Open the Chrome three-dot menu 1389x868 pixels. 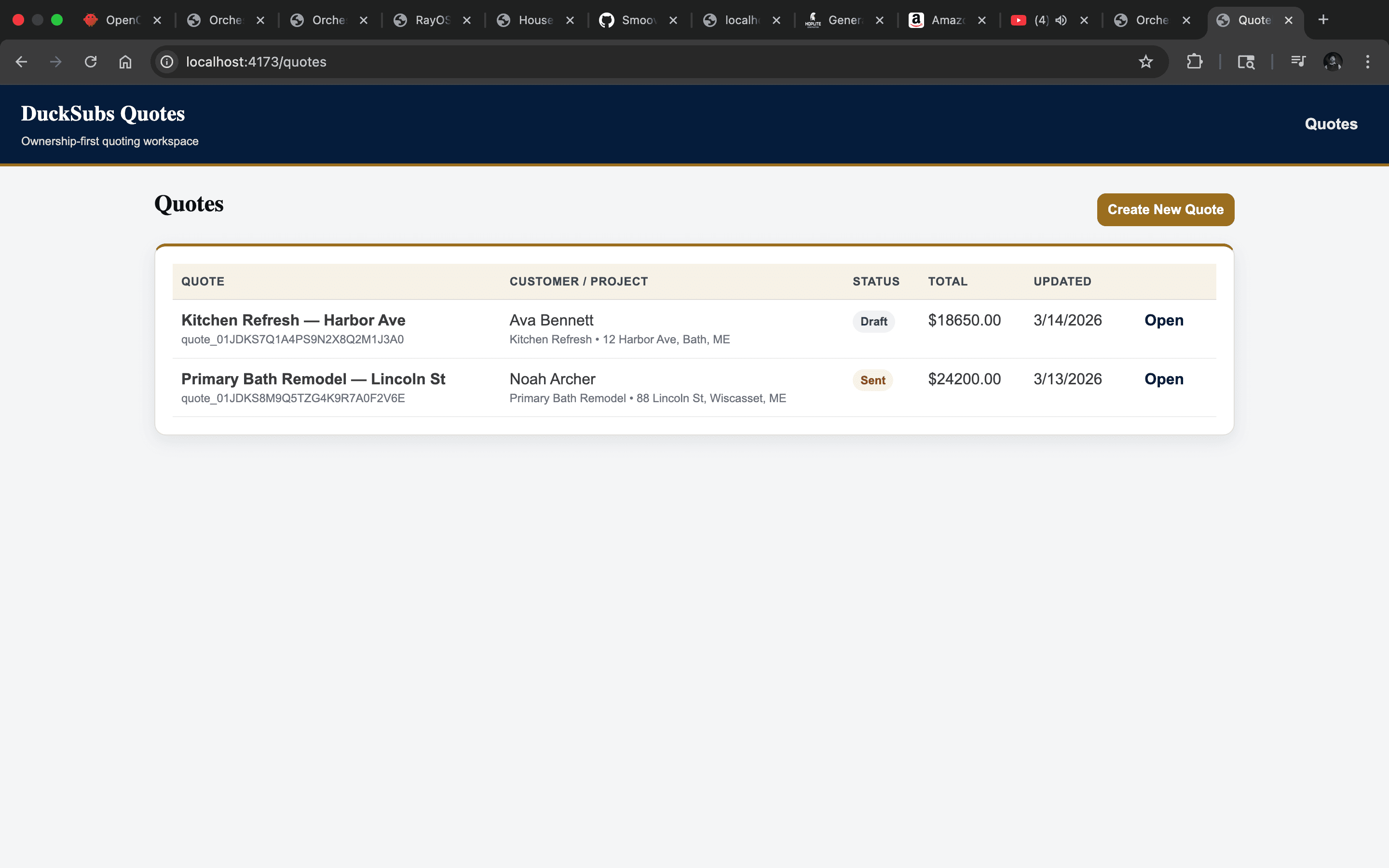point(1368,61)
